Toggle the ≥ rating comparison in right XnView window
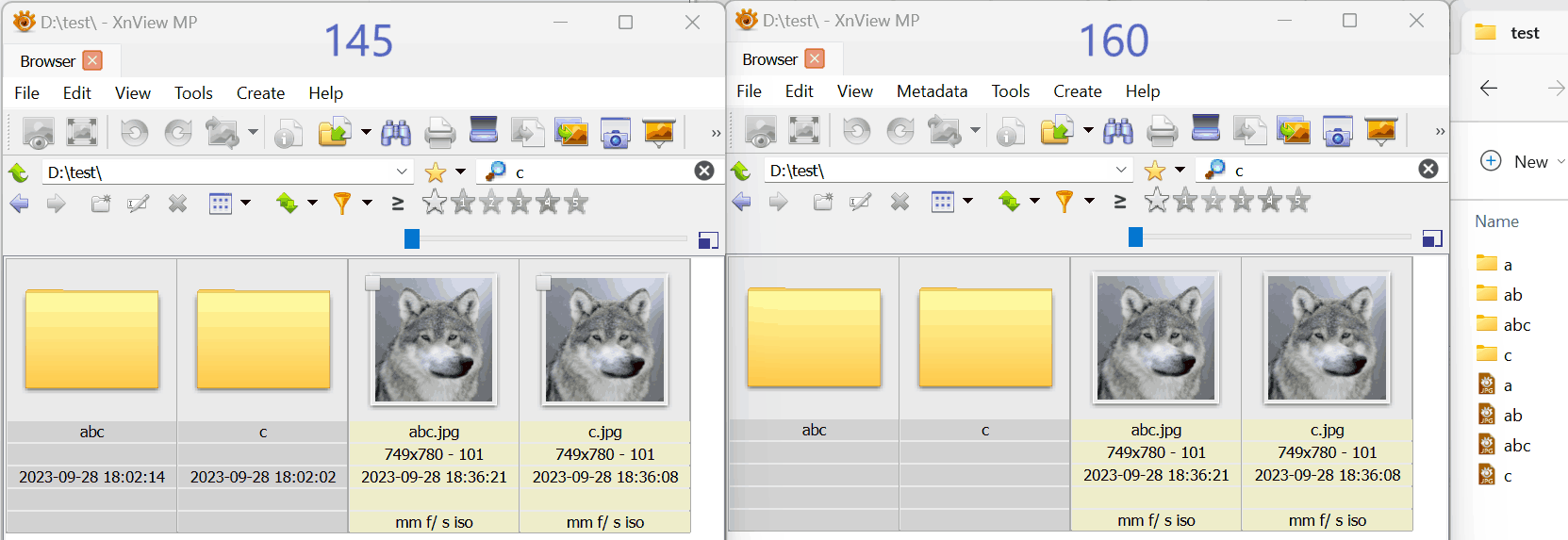Screen dimensions: 1568x540 pos(1120,202)
